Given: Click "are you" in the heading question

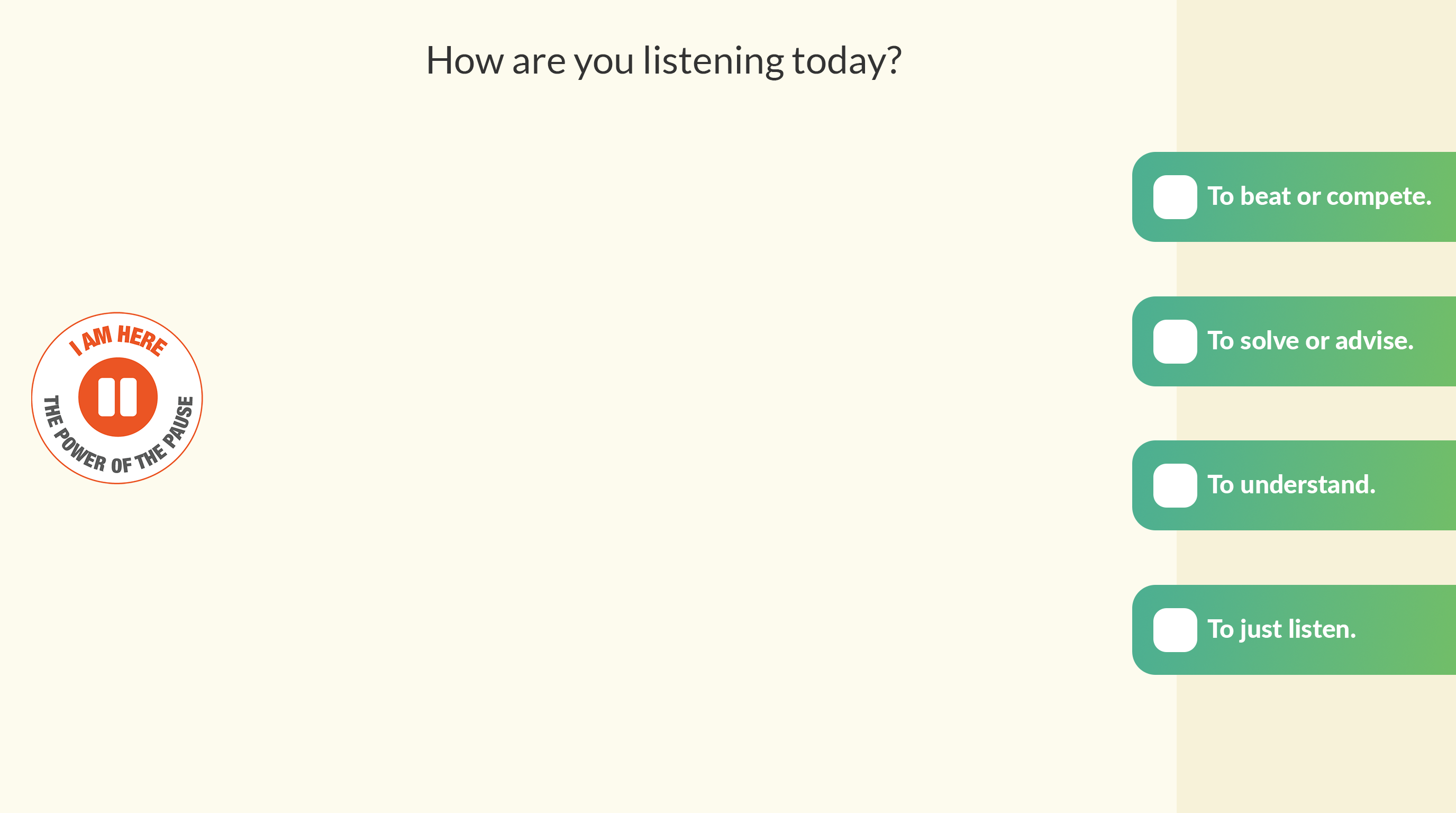Looking at the screenshot, I should [572, 60].
